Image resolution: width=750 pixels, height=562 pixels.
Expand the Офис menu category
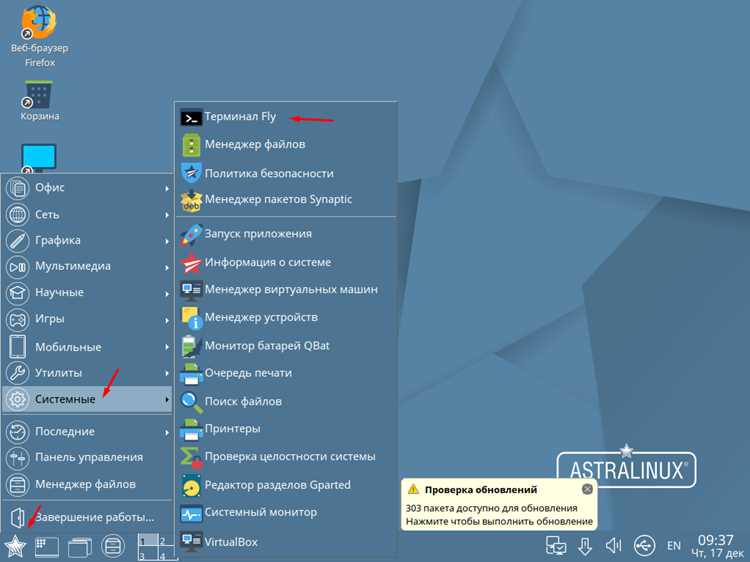[87, 188]
